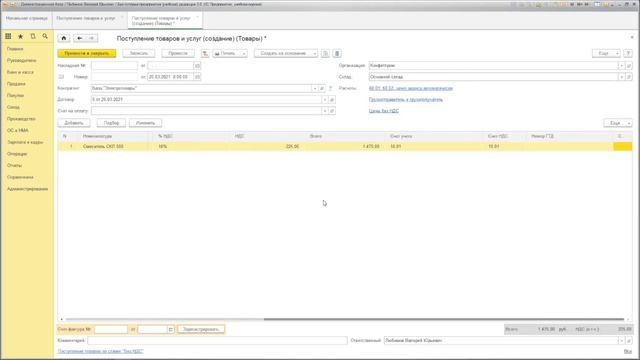Open Договор record with the open-form icon

pos(332,100)
